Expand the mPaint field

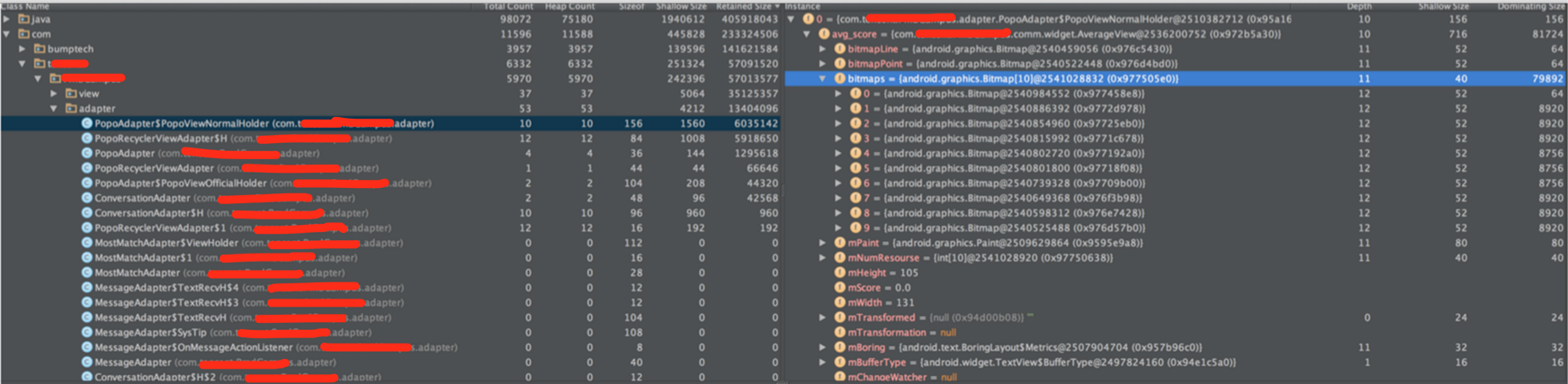[822, 243]
